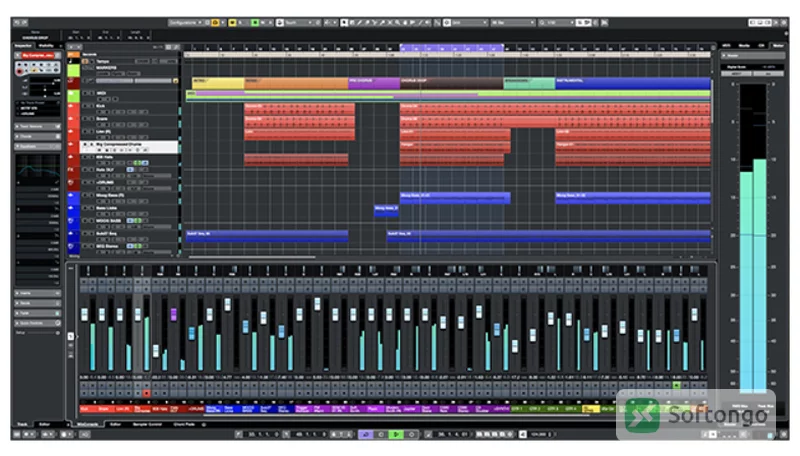
Task: Click the instrument icon of +DRUMS track
Action: (71, 183)
